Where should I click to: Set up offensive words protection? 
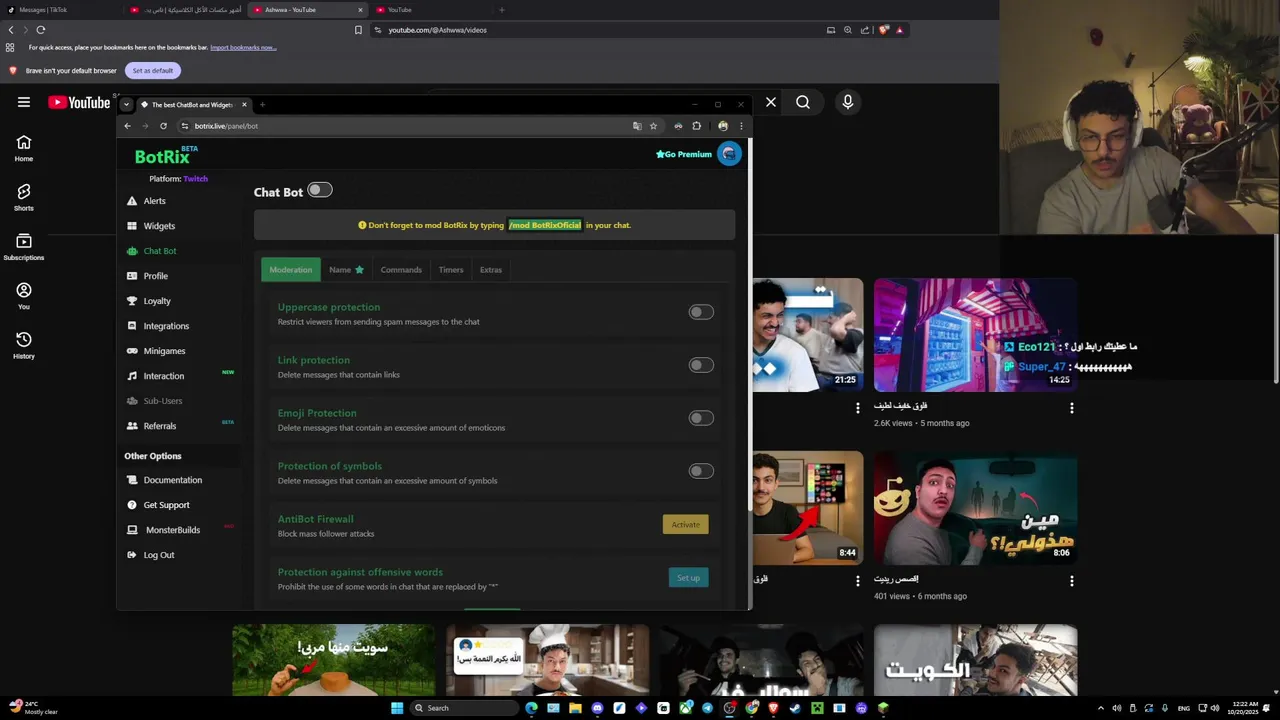(688, 577)
